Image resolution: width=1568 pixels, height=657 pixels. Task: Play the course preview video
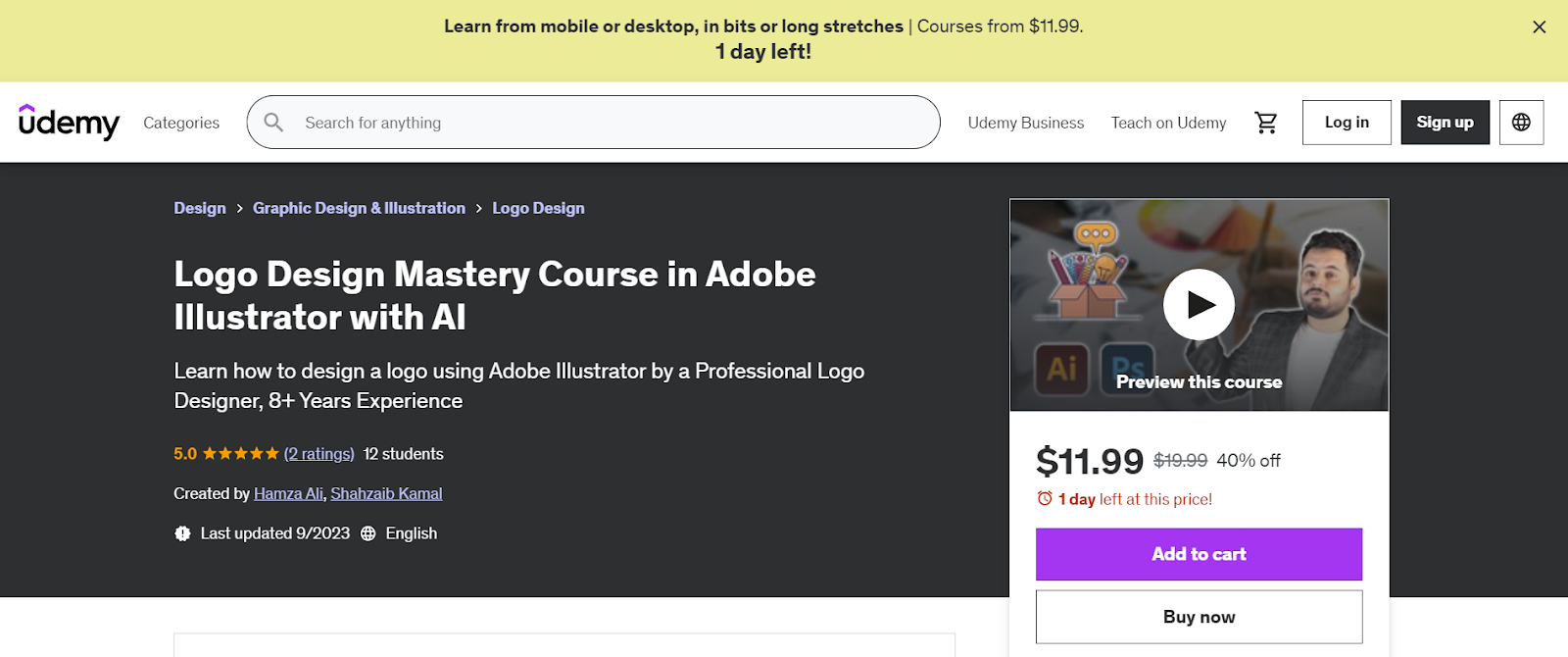(x=1199, y=305)
